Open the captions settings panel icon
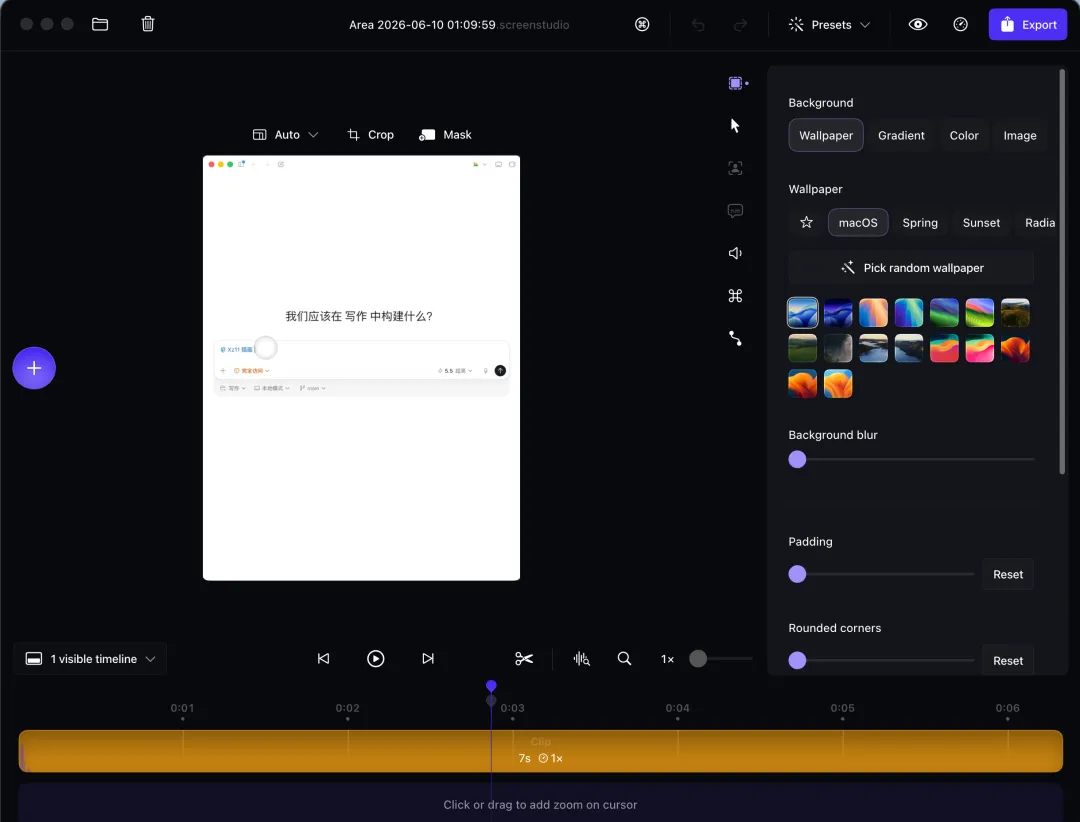 click(735, 211)
